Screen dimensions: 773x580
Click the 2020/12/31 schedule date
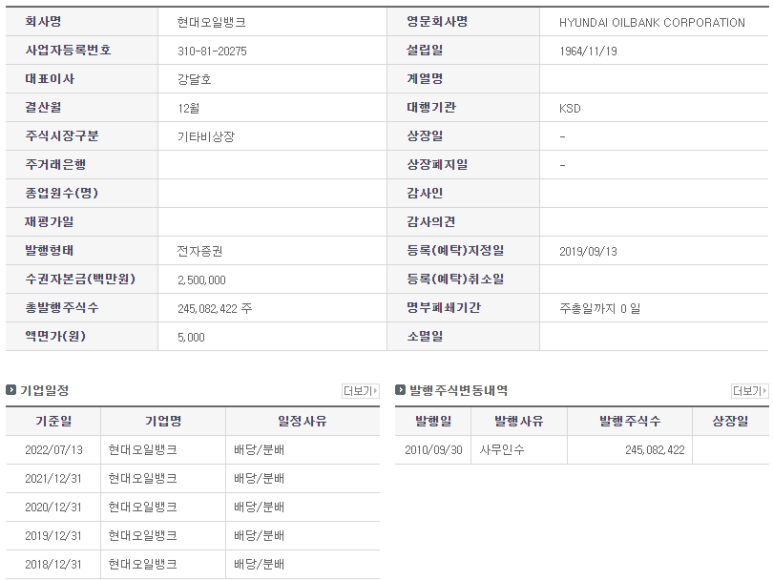click(53, 507)
